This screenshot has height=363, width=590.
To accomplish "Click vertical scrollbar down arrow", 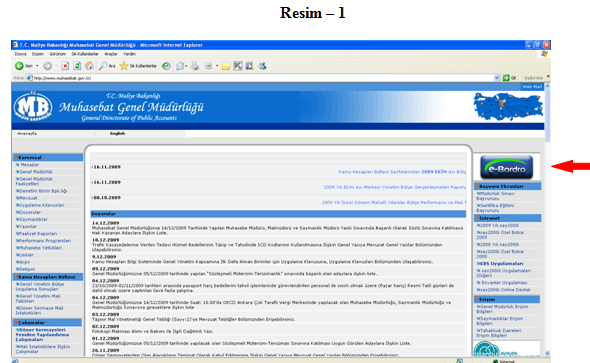I will pyautogui.click(x=547, y=353).
